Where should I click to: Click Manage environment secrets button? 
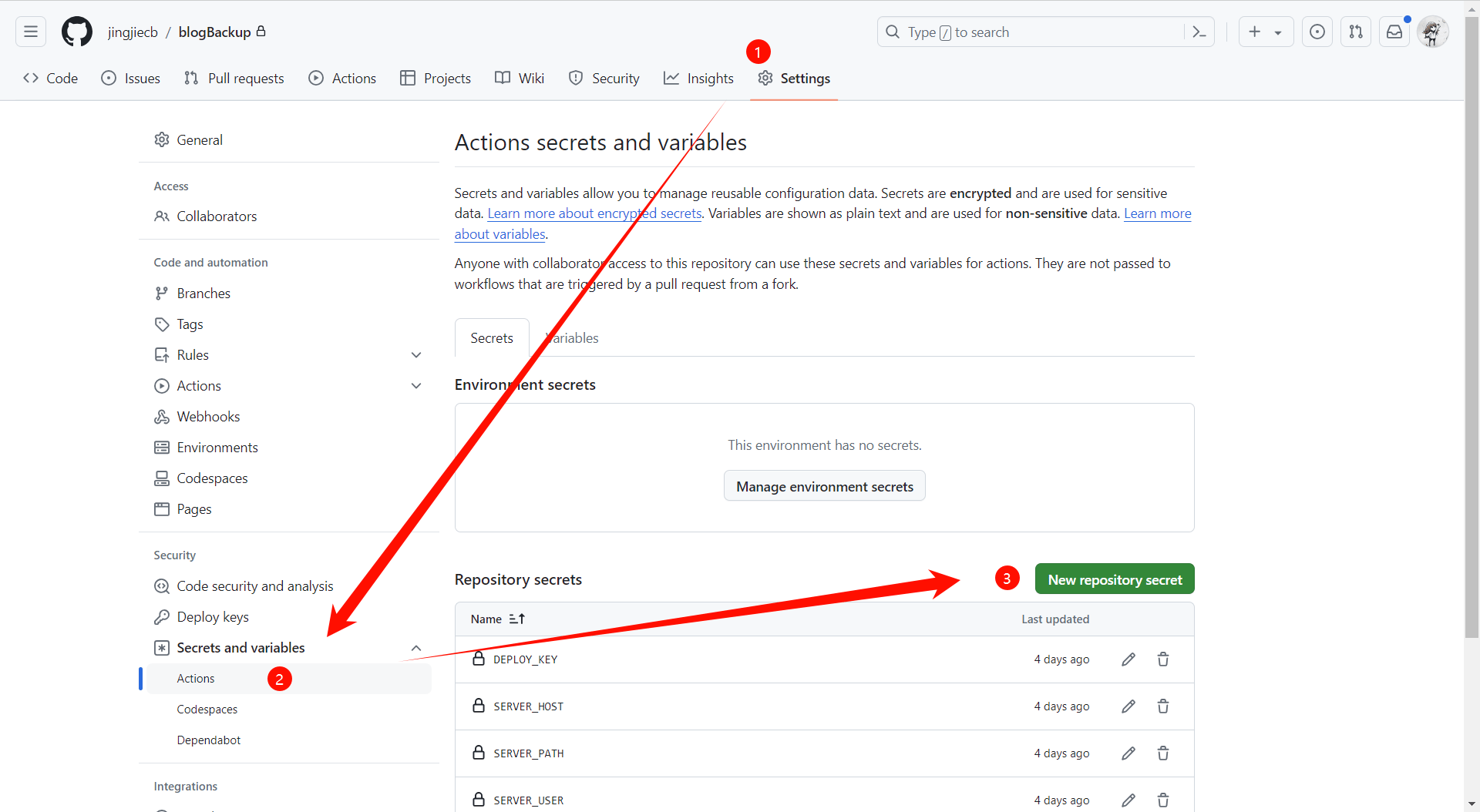[x=825, y=486]
